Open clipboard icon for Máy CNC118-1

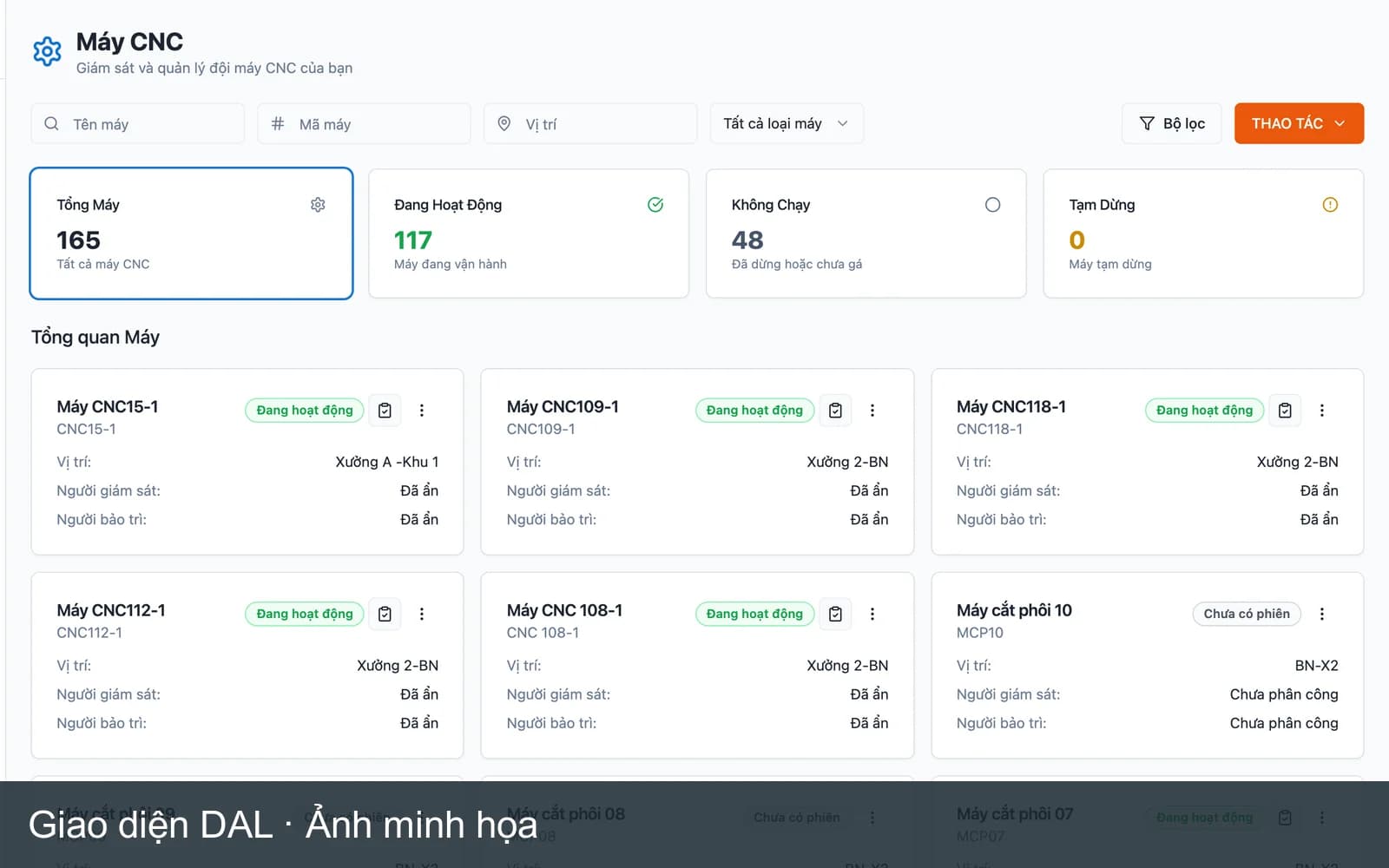(x=1285, y=411)
